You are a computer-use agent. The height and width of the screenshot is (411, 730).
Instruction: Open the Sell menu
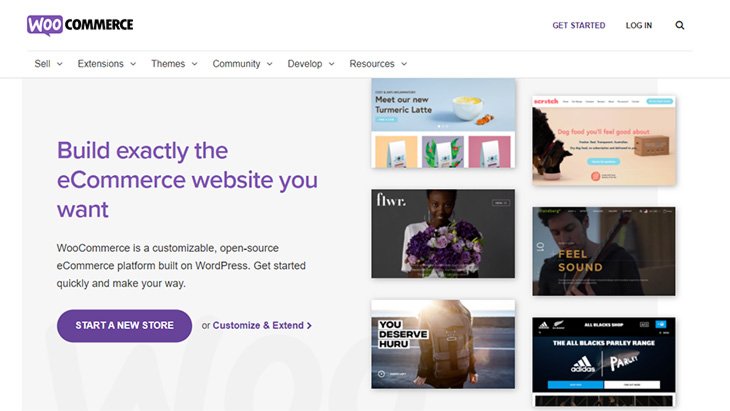point(42,64)
